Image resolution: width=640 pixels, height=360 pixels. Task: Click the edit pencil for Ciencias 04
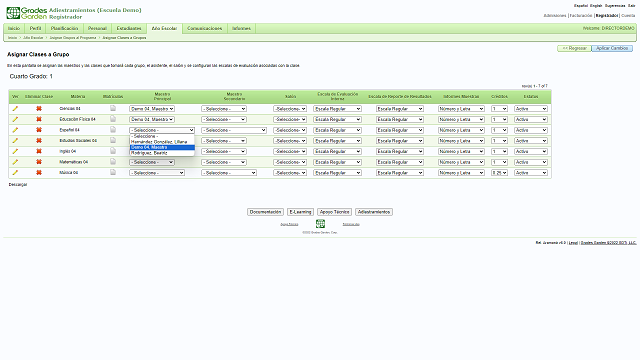pos(15,109)
